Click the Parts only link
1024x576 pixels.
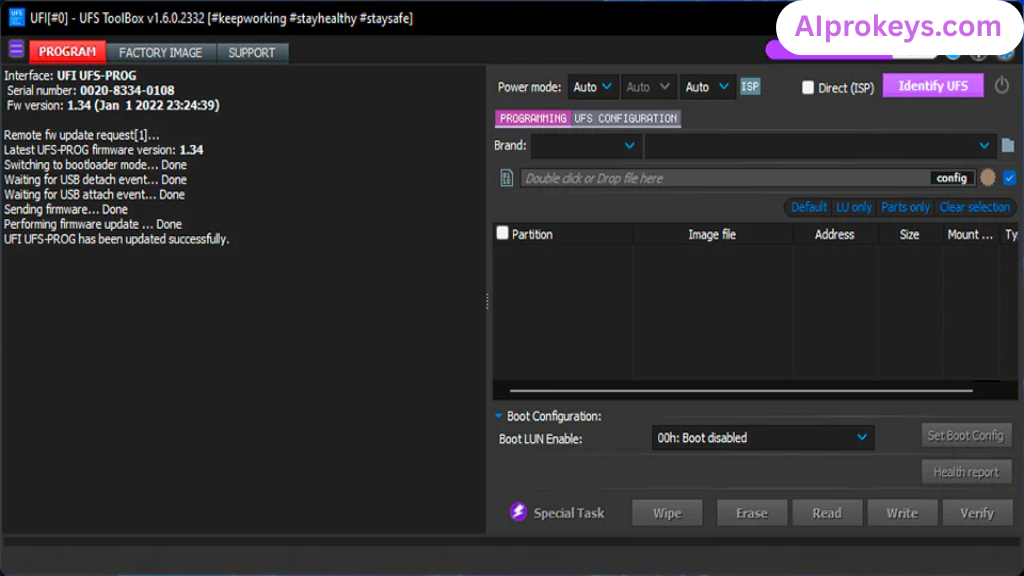click(905, 207)
